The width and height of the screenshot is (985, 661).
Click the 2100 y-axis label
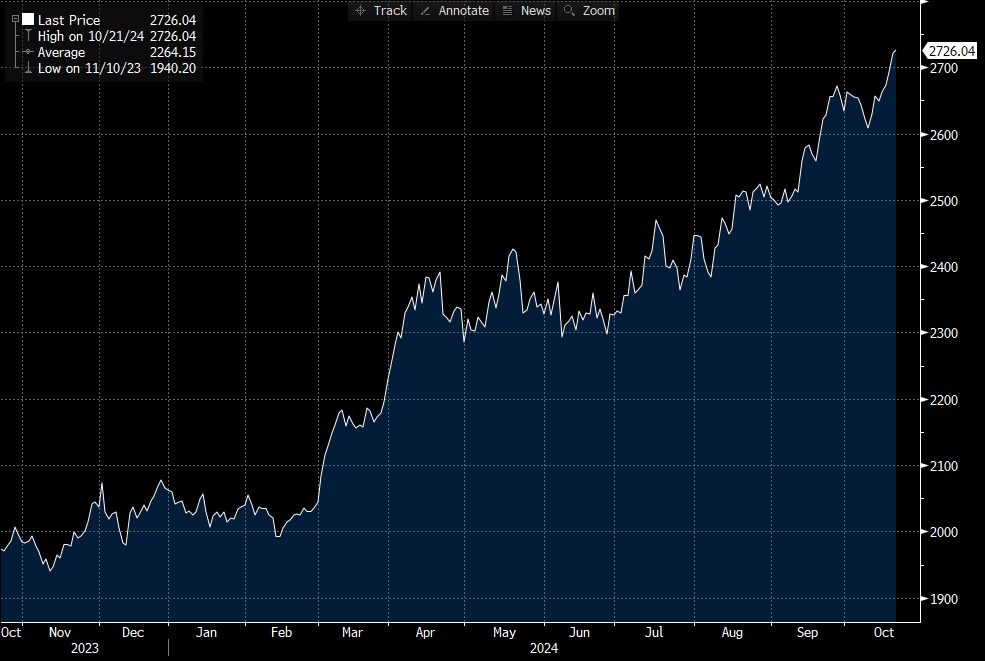(x=944, y=466)
